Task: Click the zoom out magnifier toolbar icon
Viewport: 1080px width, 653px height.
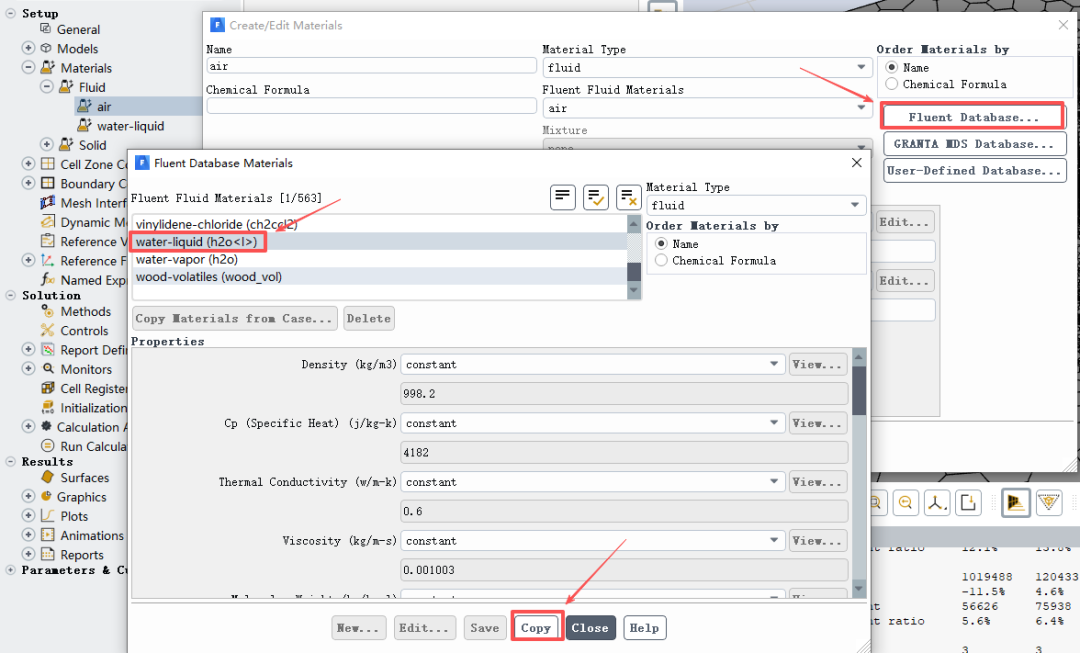Action: (x=906, y=503)
